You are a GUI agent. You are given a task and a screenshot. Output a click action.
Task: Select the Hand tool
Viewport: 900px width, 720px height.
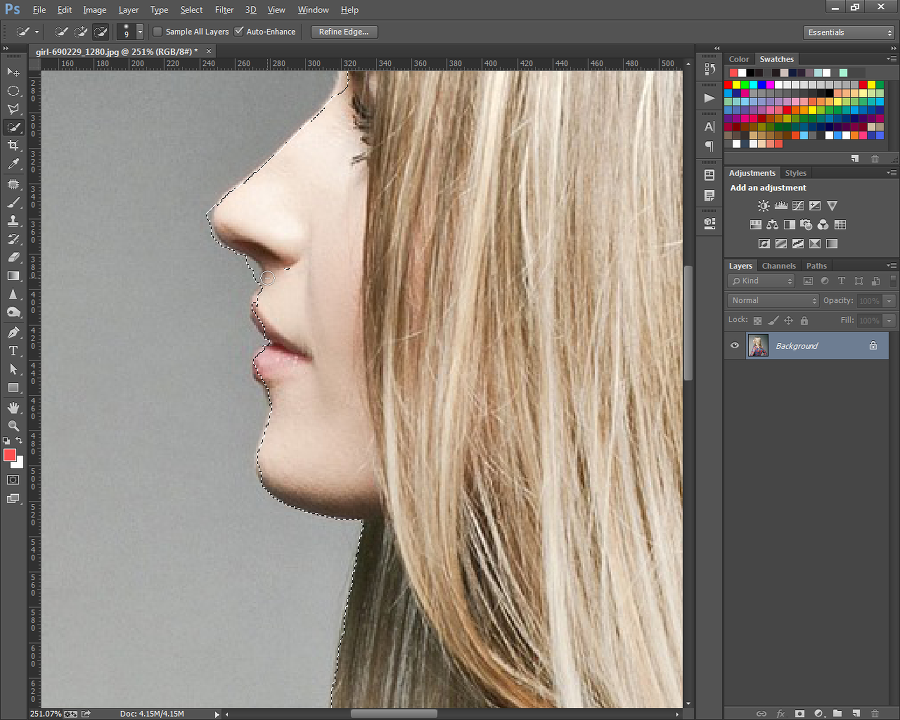click(x=13, y=407)
